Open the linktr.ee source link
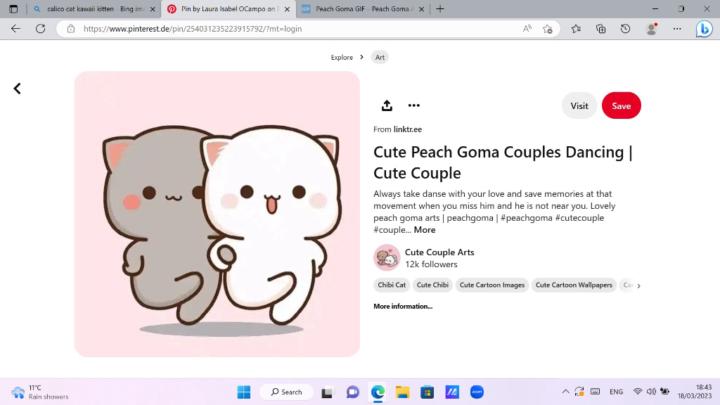This screenshot has height=405, width=720. point(407,129)
